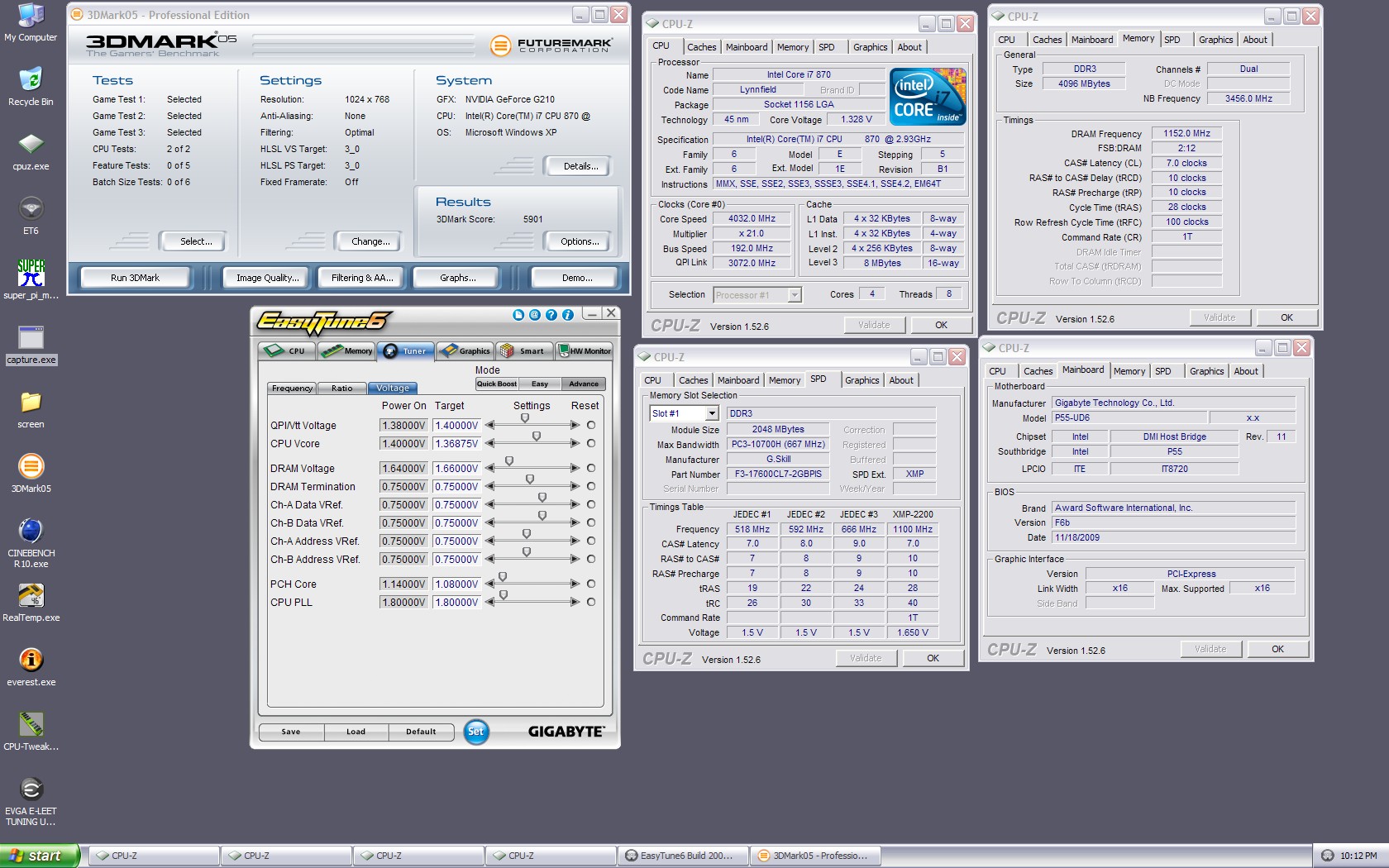
Task: Click CPU Vcore target field 1.36875V
Action: 456,443
